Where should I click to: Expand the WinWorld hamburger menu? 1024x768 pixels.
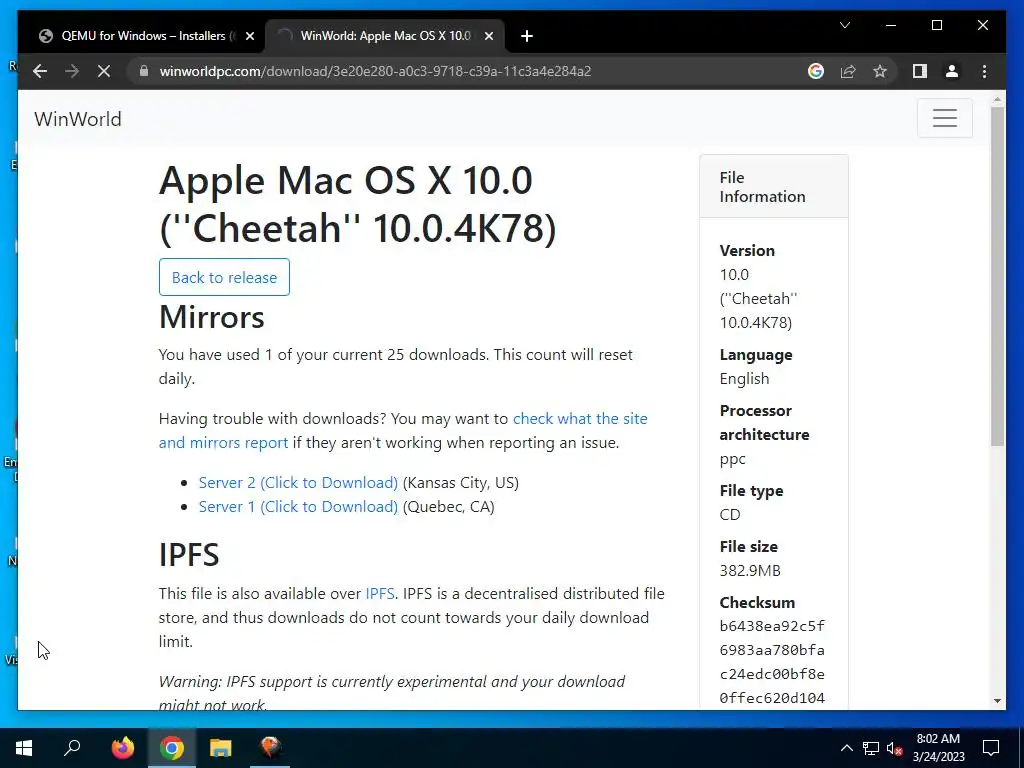pyautogui.click(x=944, y=118)
